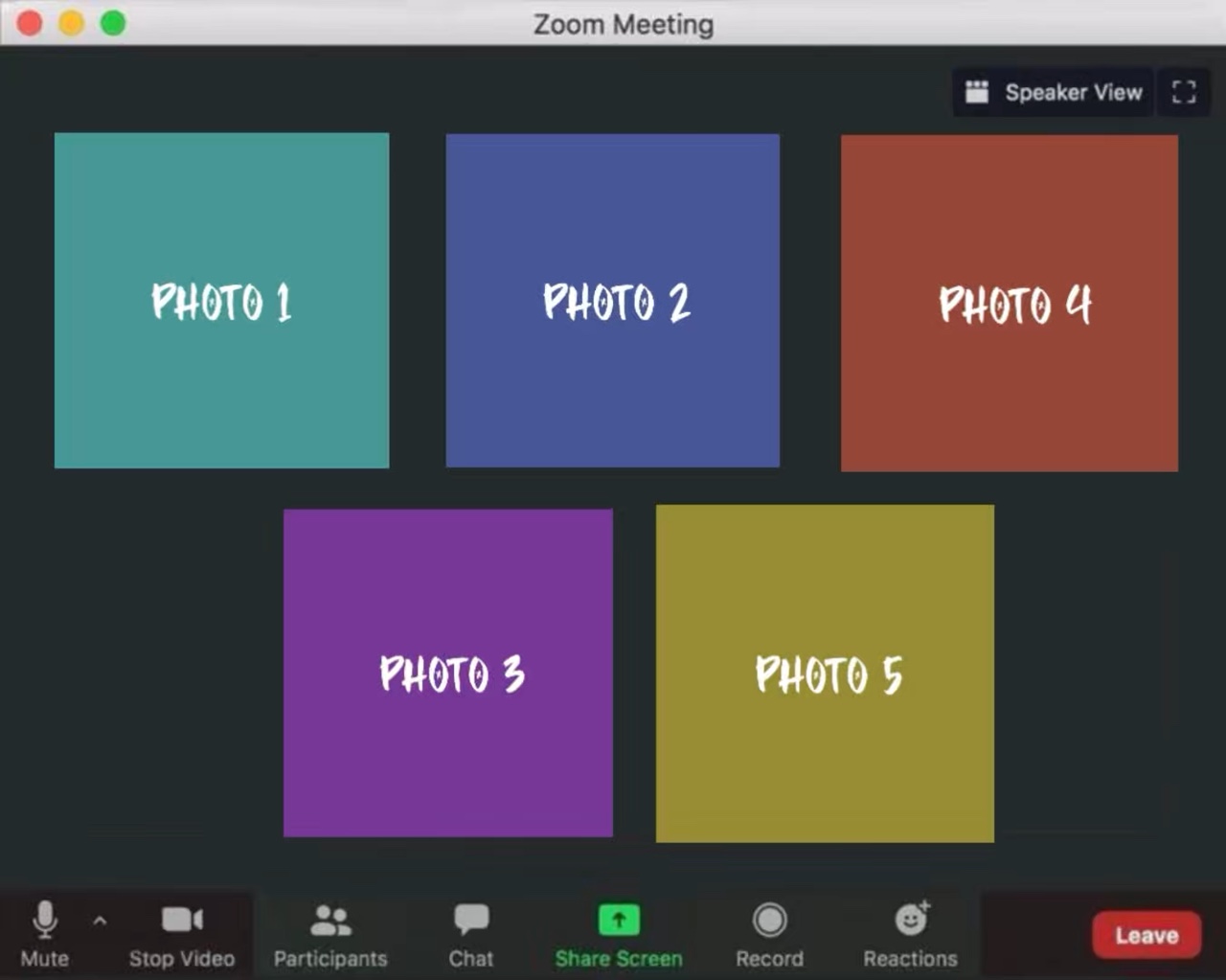Select the olive Photo 5 tile

point(825,673)
